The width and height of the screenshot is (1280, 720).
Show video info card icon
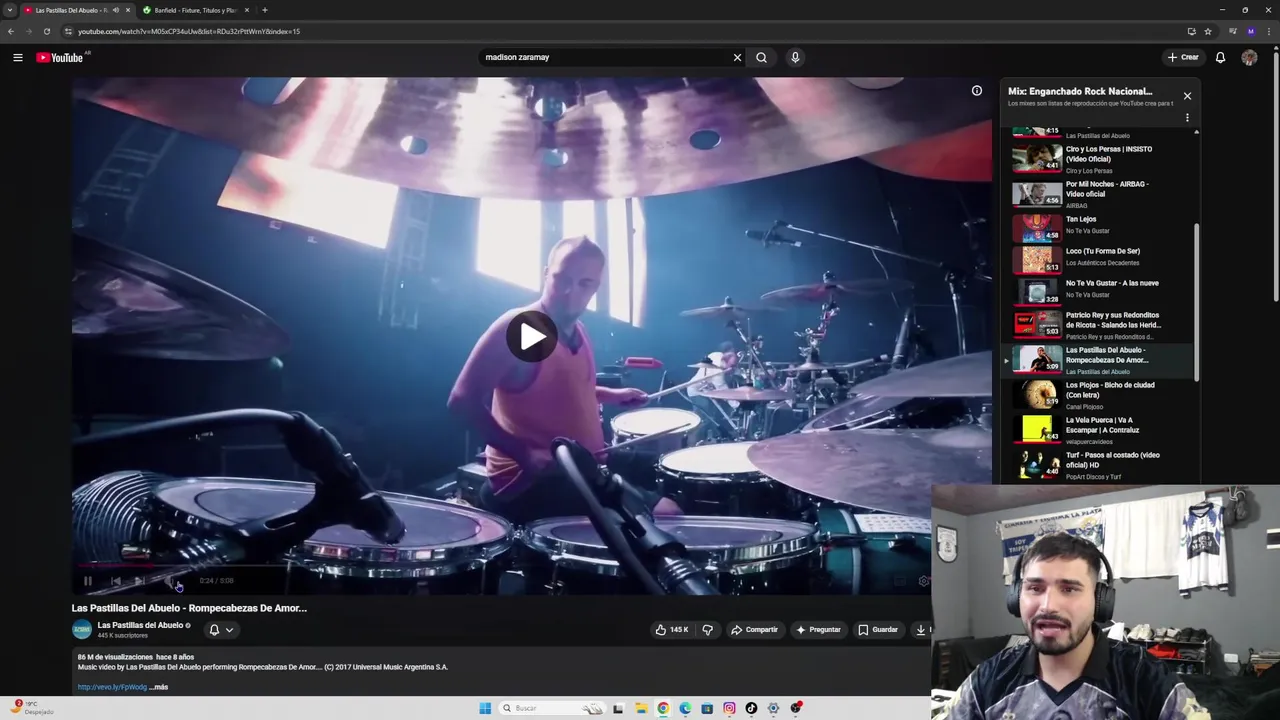point(977,91)
